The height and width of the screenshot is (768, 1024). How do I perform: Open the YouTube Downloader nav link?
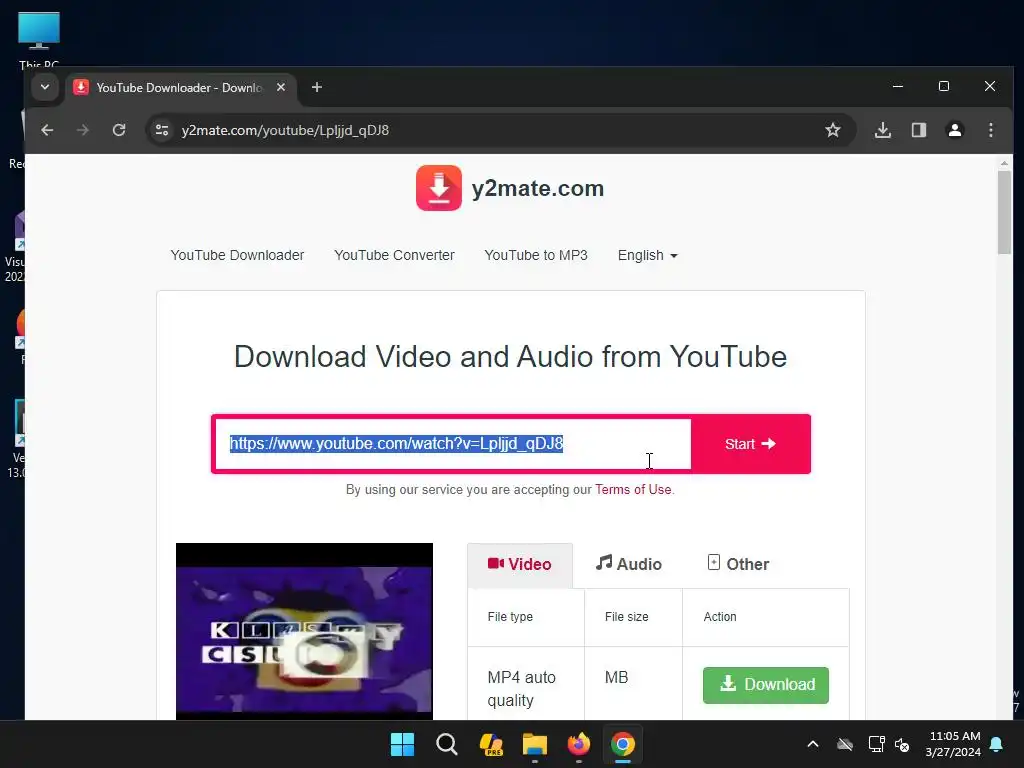[237, 255]
